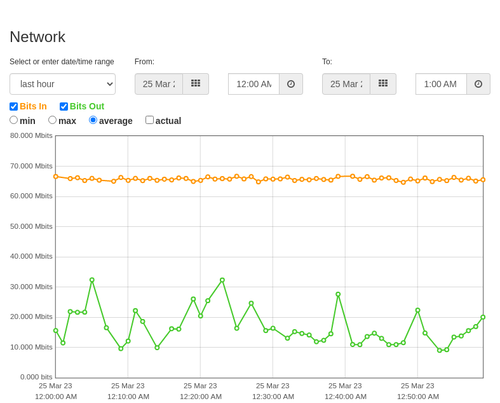Open the From date calendar picker icon
The height and width of the screenshot is (403, 500).
tap(196, 84)
